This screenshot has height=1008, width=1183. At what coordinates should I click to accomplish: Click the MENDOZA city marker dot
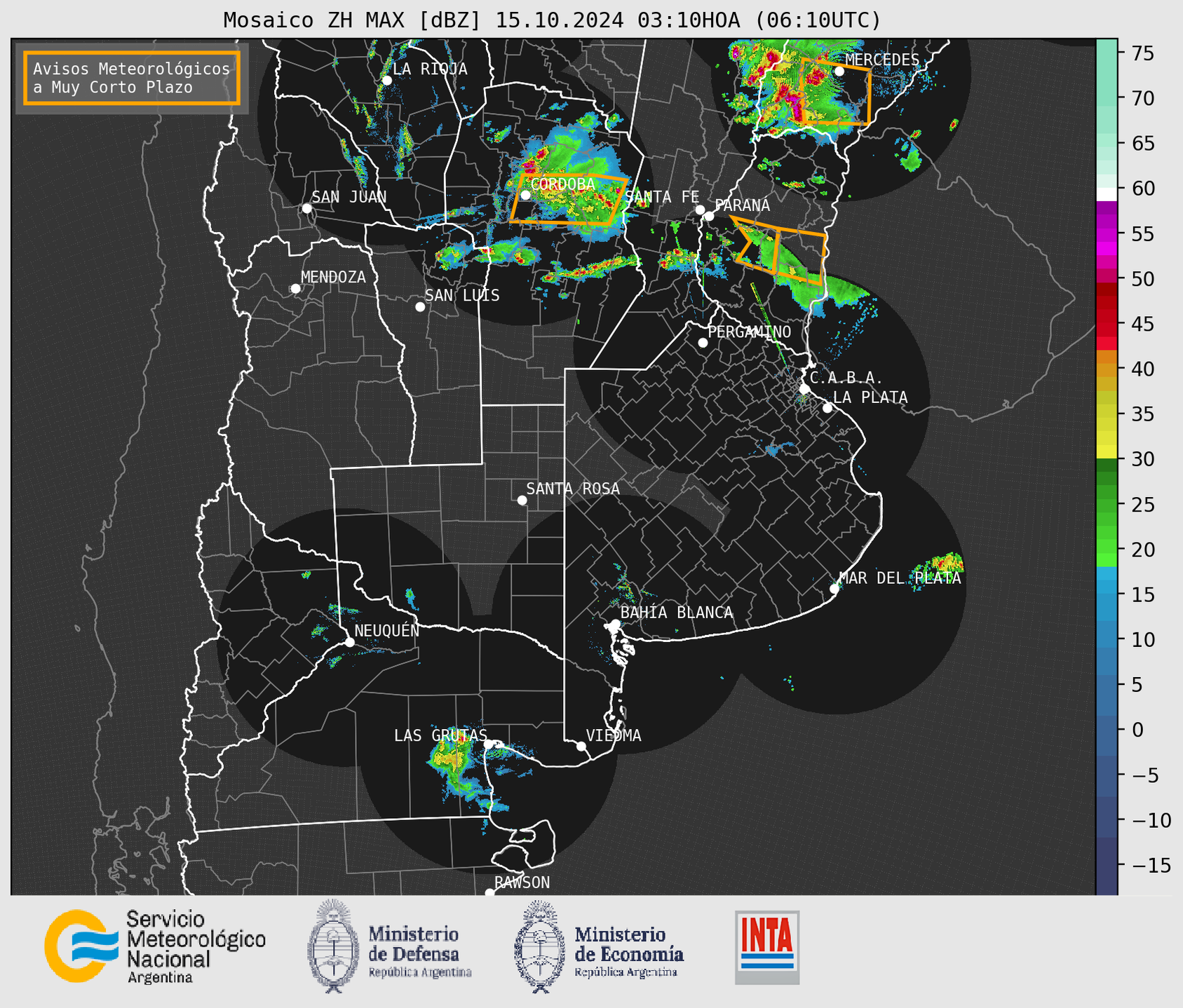[296, 289]
